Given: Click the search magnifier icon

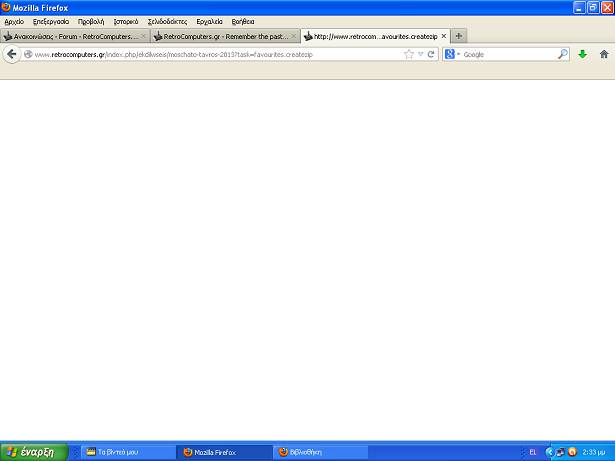Looking at the screenshot, I should point(562,54).
